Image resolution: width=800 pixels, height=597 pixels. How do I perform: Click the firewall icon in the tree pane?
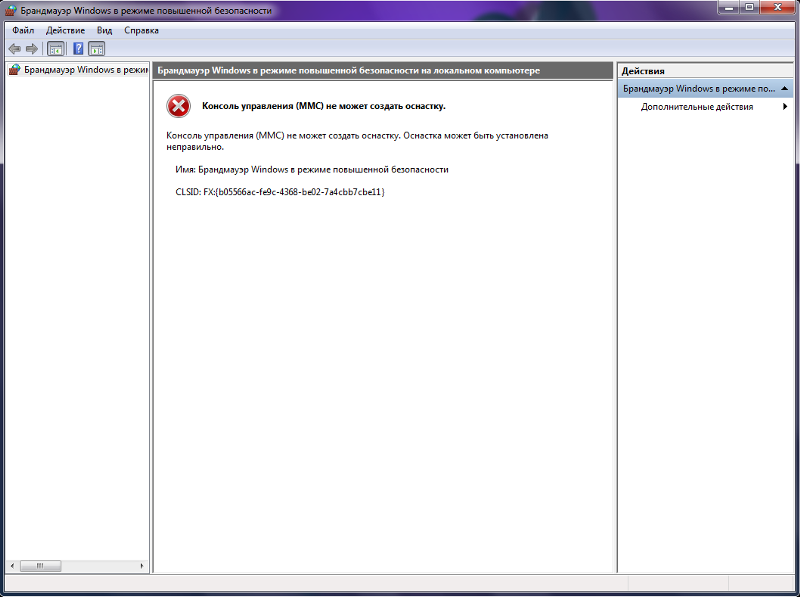coord(14,69)
